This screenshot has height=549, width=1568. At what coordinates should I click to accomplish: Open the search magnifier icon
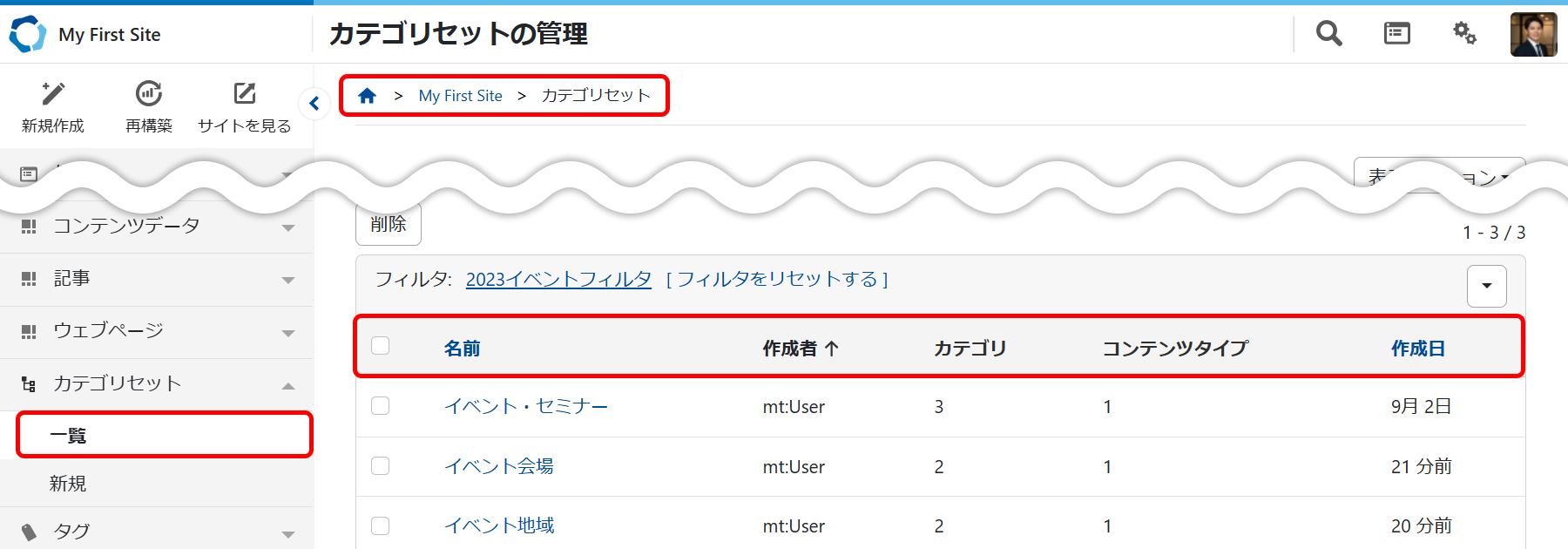click(x=1328, y=34)
